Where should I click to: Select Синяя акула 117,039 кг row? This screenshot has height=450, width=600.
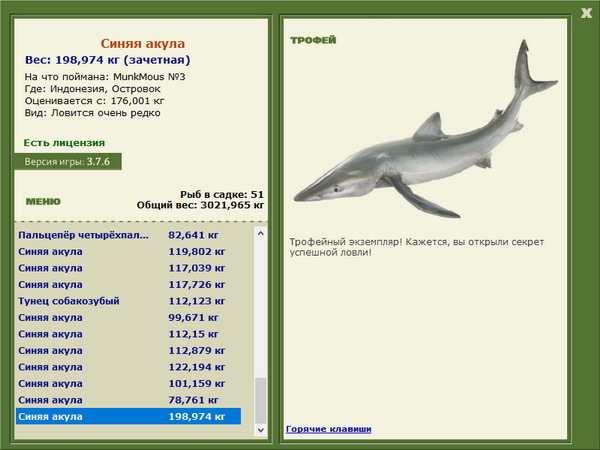click(x=129, y=268)
